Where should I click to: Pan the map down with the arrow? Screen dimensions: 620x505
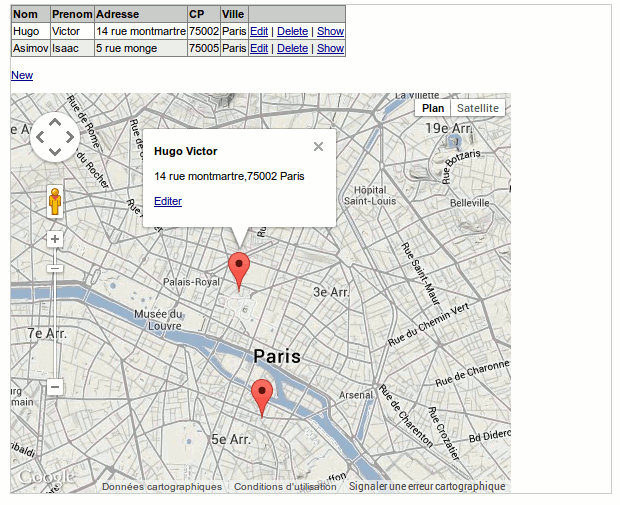pyautogui.click(x=55, y=153)
